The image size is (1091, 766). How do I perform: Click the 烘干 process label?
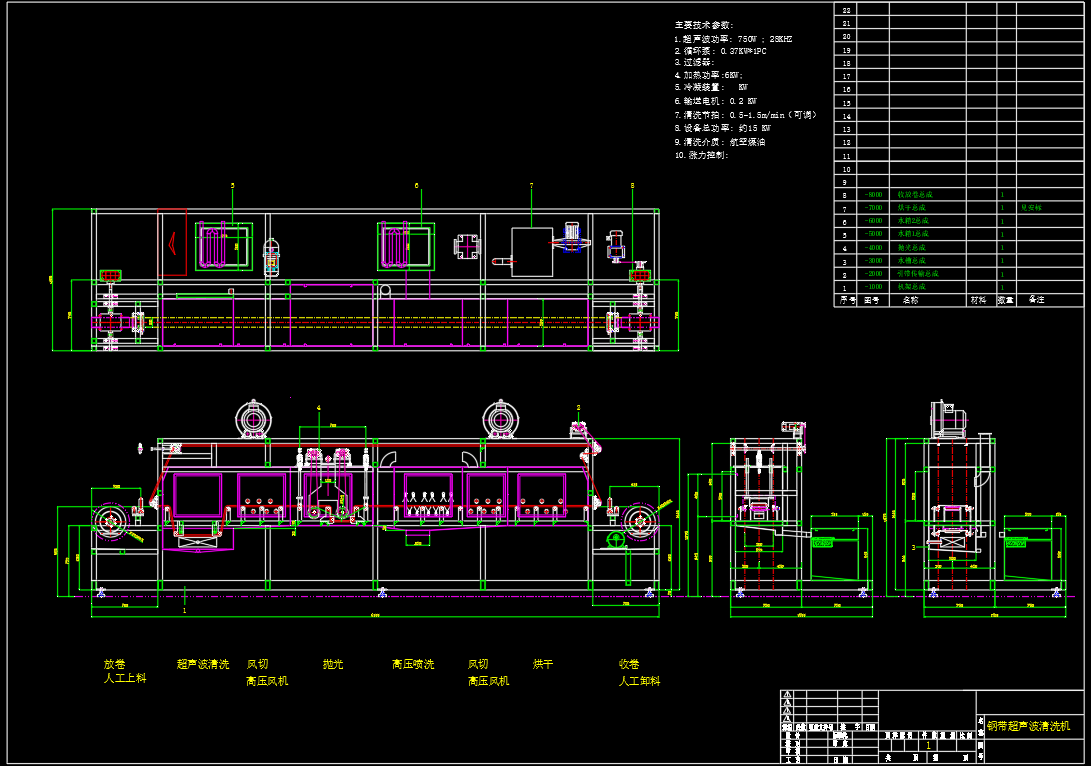tap(543, 664)
